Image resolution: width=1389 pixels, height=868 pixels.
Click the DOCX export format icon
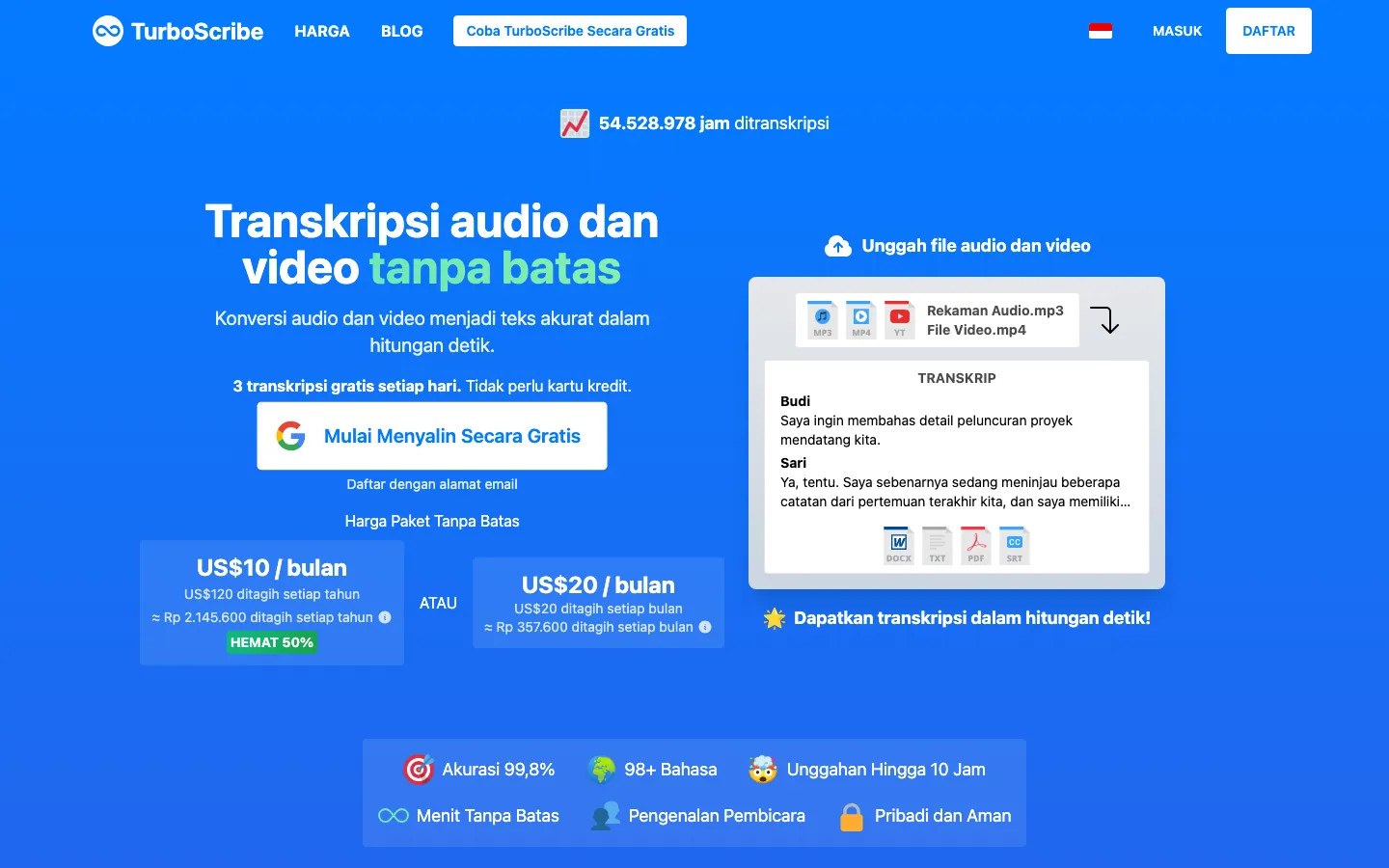click(899, 545)
